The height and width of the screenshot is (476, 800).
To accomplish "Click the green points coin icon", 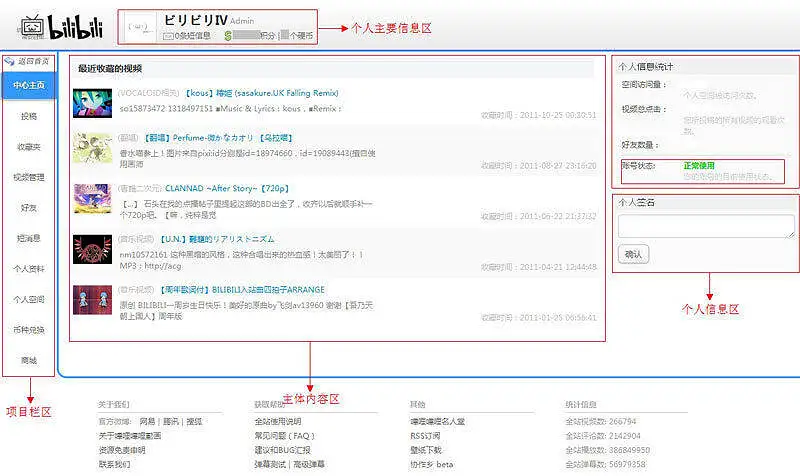I will pos(228,36).
